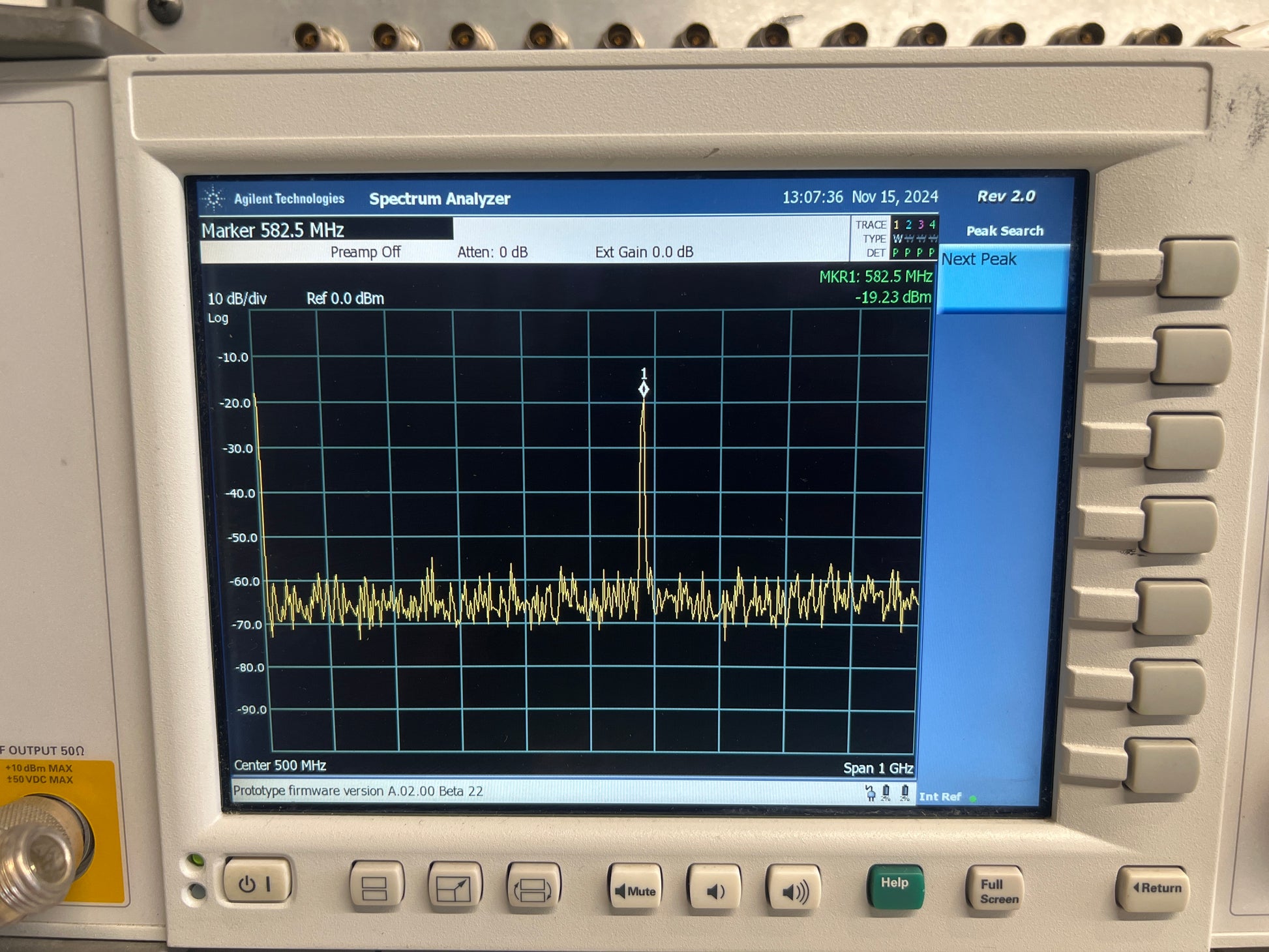Click the Agilent Technologies starburst logo

click(x=213, y=198)
